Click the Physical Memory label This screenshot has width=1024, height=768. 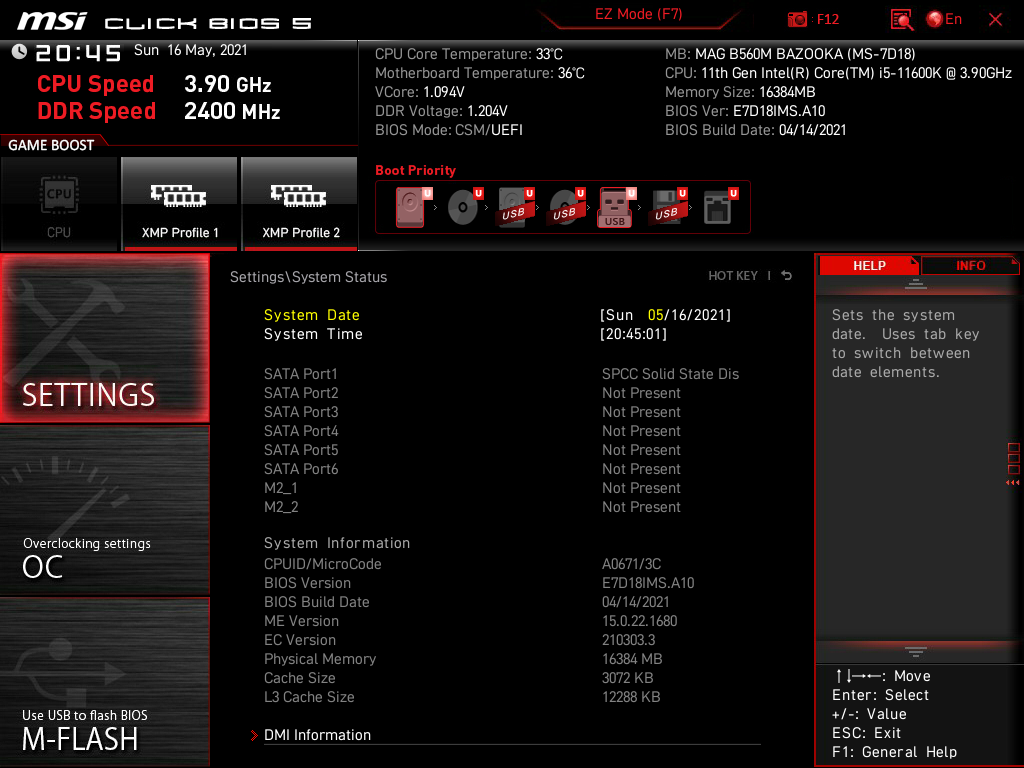pyautogui.click(x=319, y=658)
